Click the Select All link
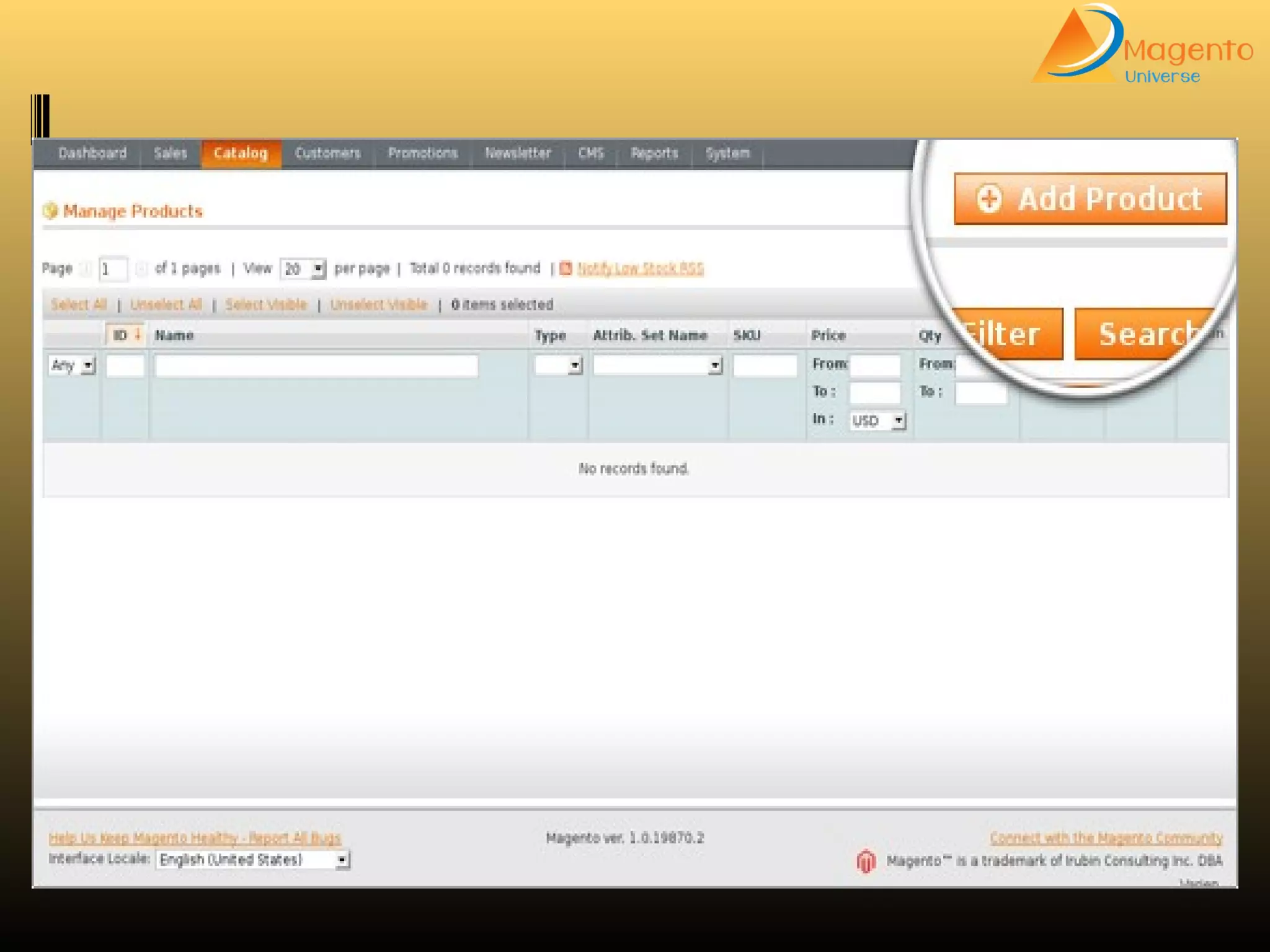The width and height of the screenshot is (1270, 952). tap(79, 304)
